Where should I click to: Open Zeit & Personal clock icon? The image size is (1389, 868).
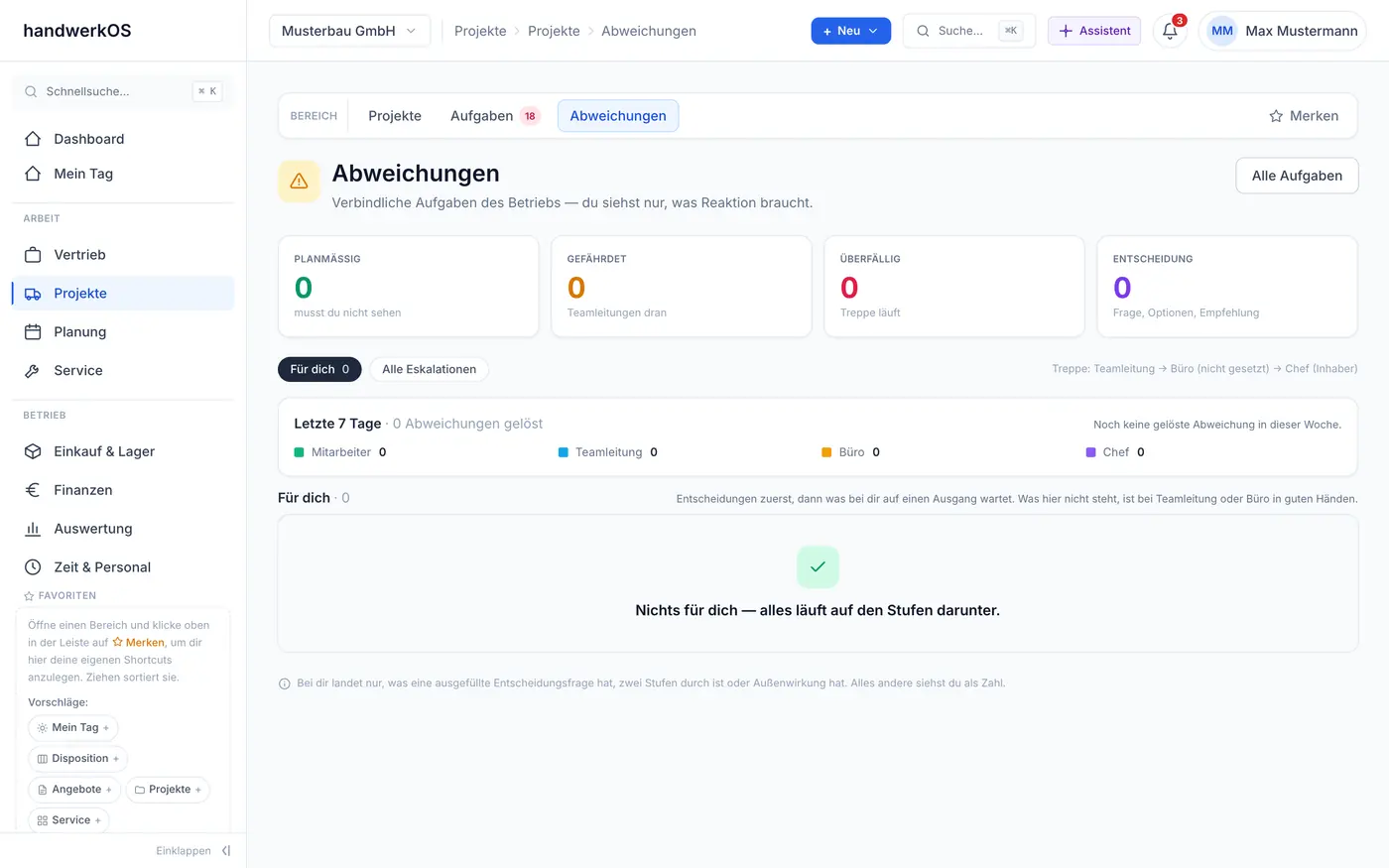point(33,567)
